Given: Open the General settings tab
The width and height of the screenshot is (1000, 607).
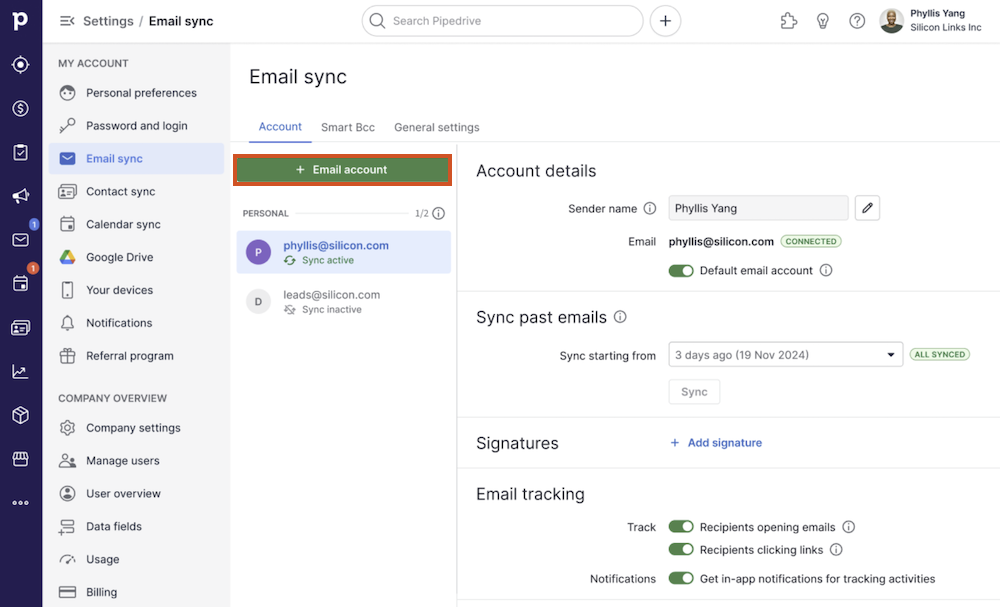Looking at the screenshot, I should click(436, 127).
